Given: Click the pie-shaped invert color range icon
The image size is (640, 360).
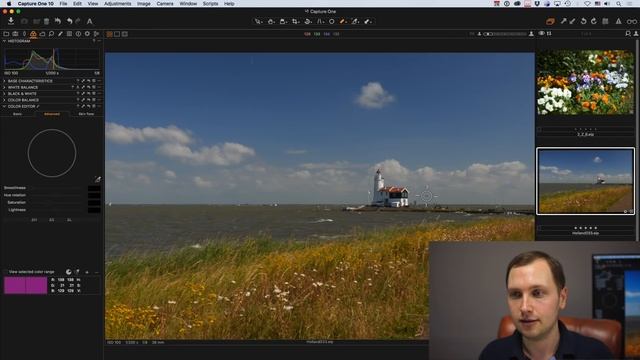Looking at the screenshot, I should [69, 271].
